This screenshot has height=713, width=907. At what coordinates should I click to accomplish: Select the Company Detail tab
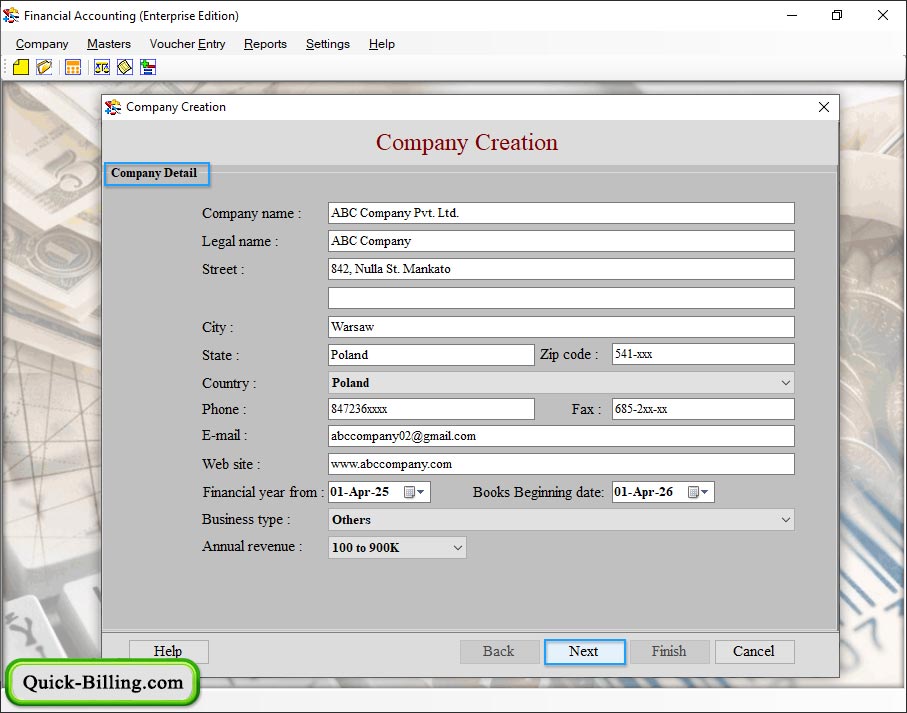point(156,173)
